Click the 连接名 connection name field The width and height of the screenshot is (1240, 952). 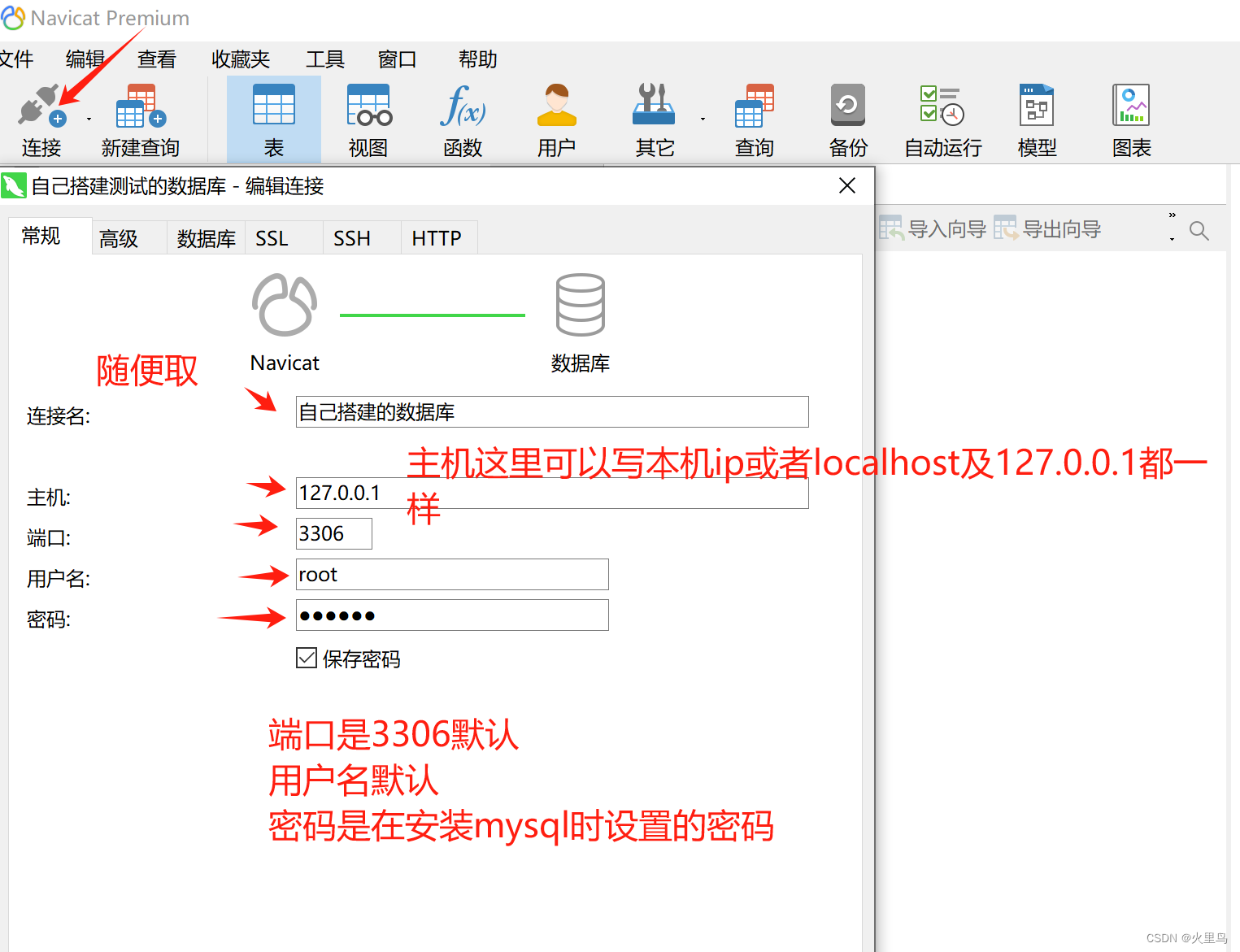[552, 411]
